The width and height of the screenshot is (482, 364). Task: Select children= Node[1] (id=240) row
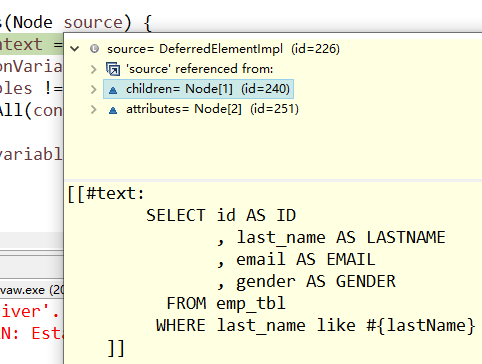[x=198, y=89]
